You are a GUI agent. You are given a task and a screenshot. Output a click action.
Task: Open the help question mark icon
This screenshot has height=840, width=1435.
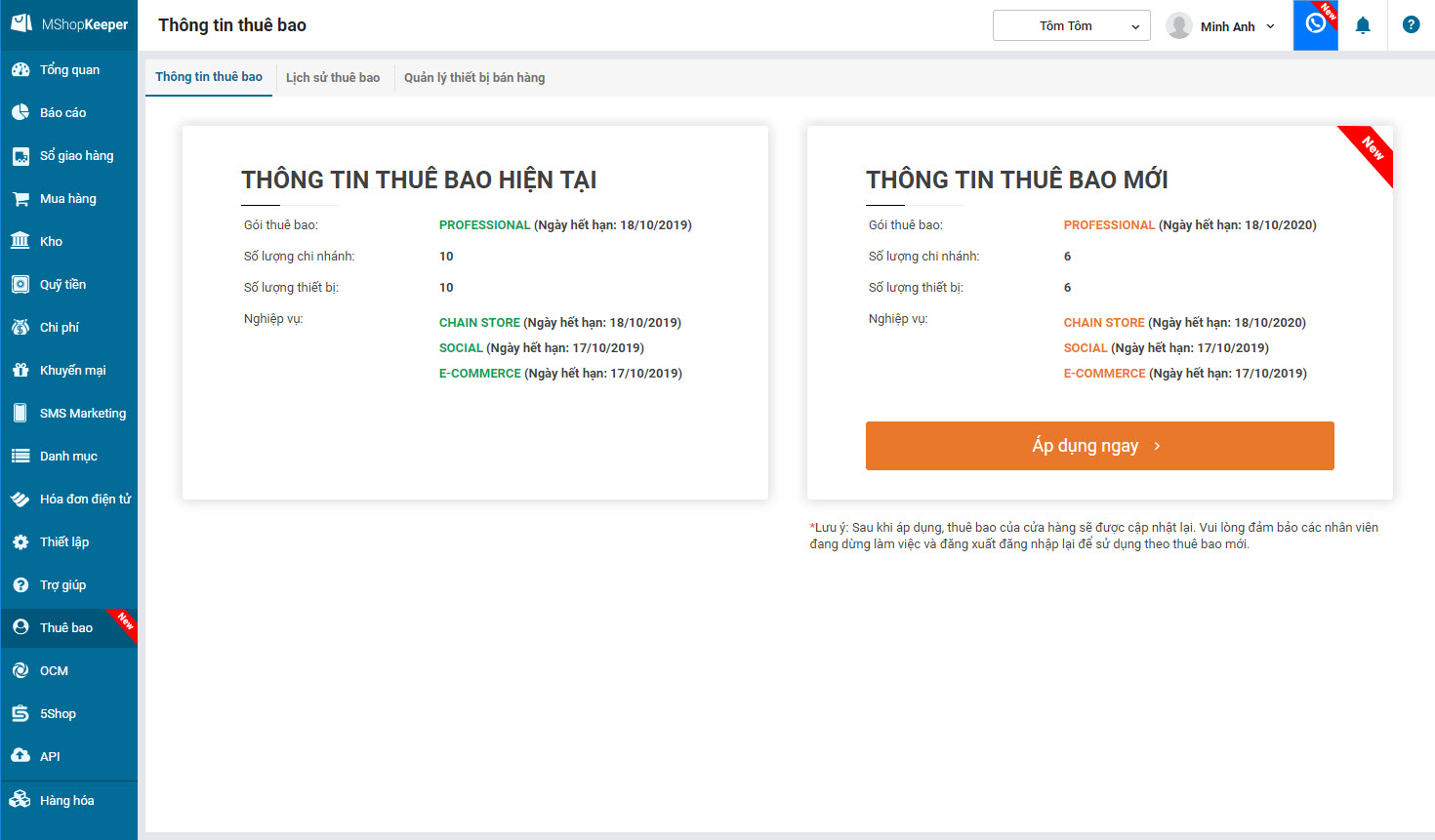pyautogui.click(x=1411, y=25)
